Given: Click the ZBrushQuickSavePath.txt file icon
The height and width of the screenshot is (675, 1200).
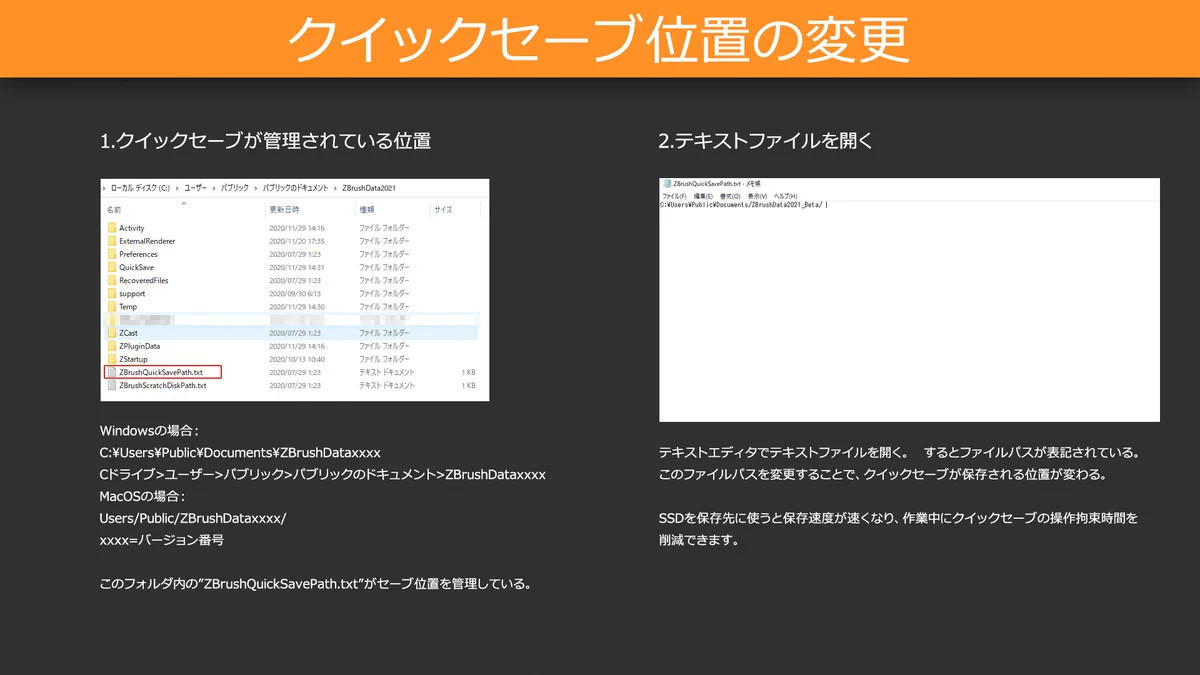Looking at the screenshot, I should [x=111, y=372].
